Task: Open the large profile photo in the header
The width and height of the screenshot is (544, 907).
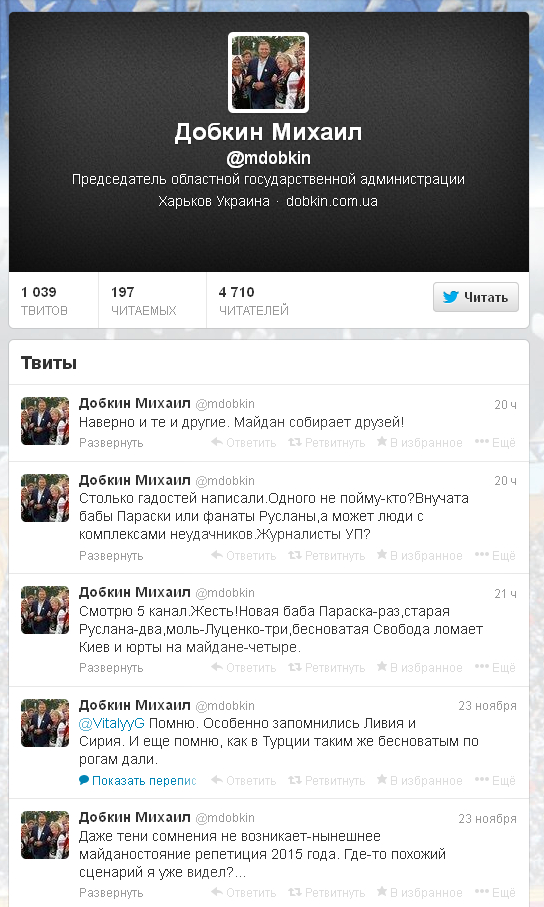Action: click(x=269, y=72)
